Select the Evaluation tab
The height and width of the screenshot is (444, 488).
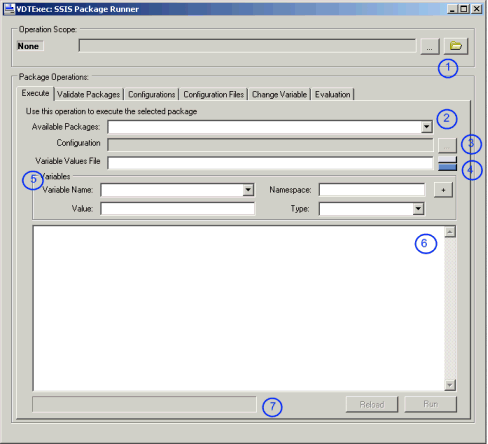pos(333,94)
